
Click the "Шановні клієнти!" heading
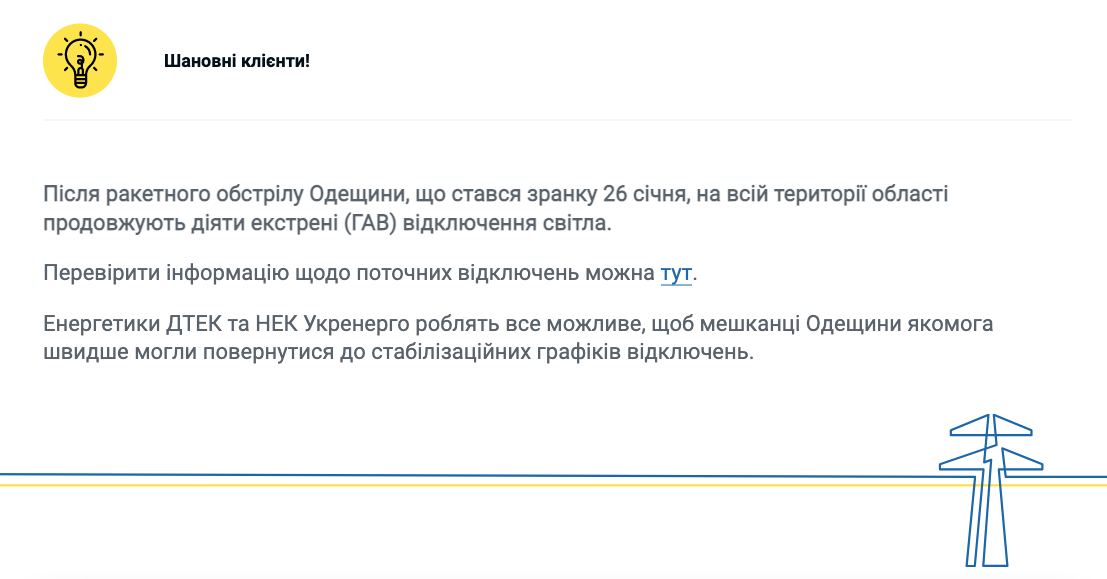tap(237, 61)
